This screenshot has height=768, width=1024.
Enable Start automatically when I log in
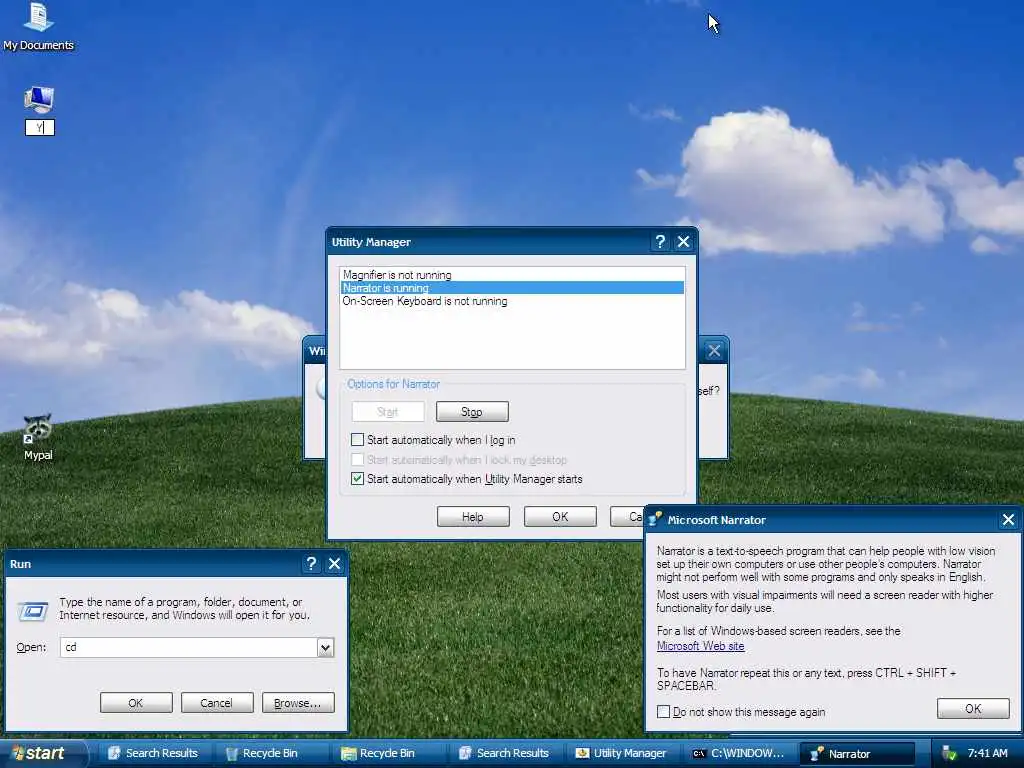(357, 440)
